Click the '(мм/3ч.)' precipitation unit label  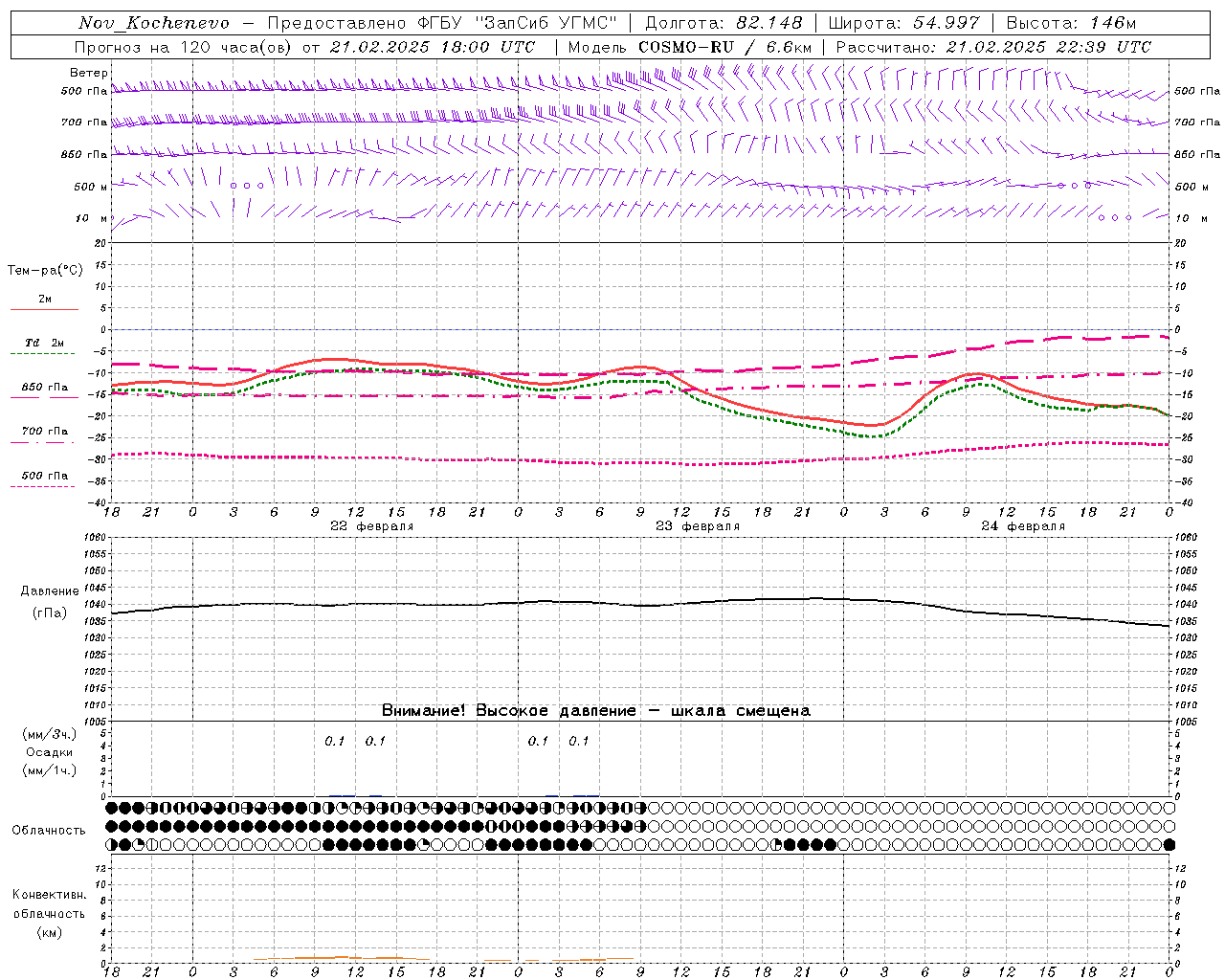tap(49, 734)
